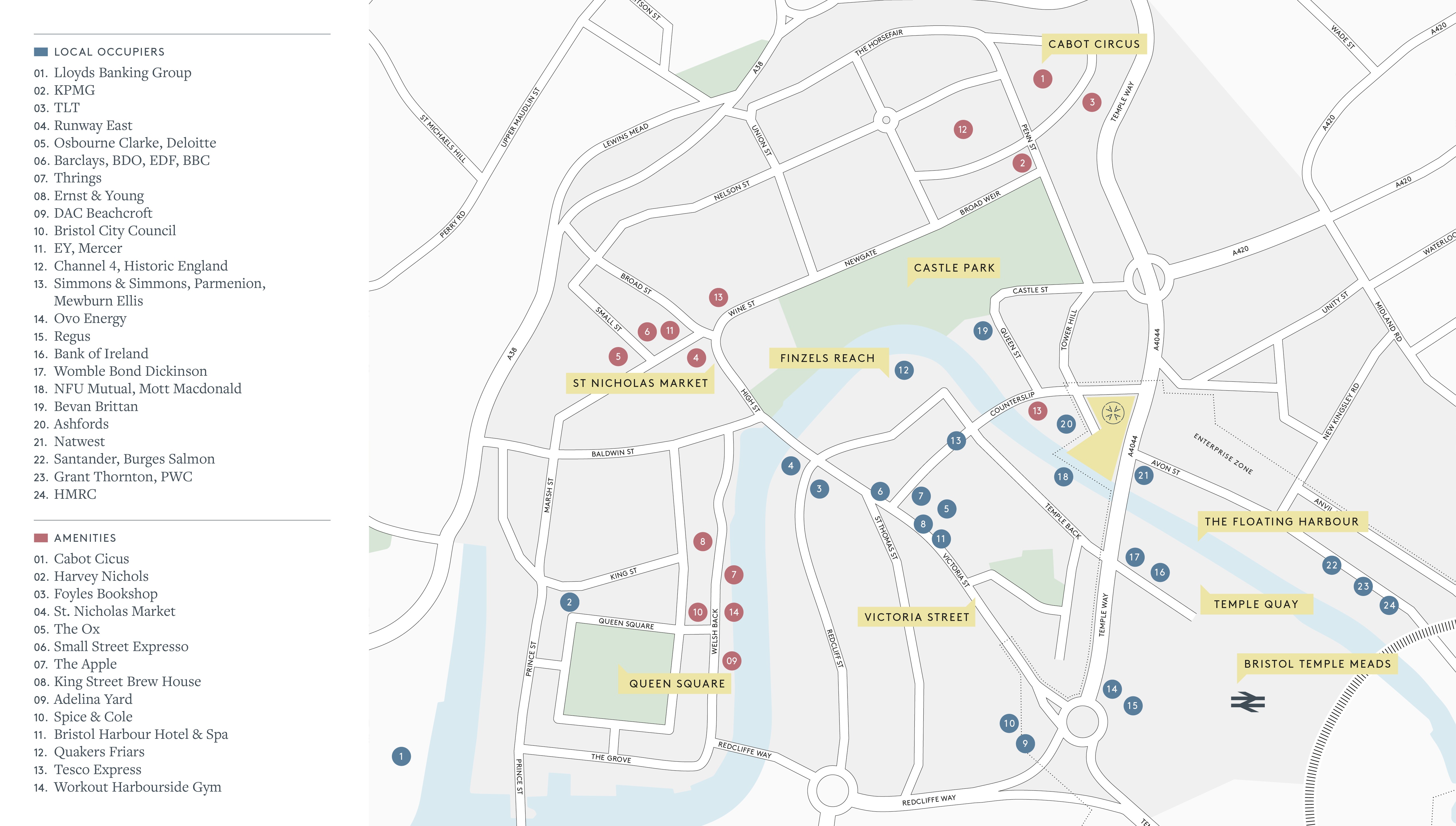Click the Temple Quay label

(1256, 605)
